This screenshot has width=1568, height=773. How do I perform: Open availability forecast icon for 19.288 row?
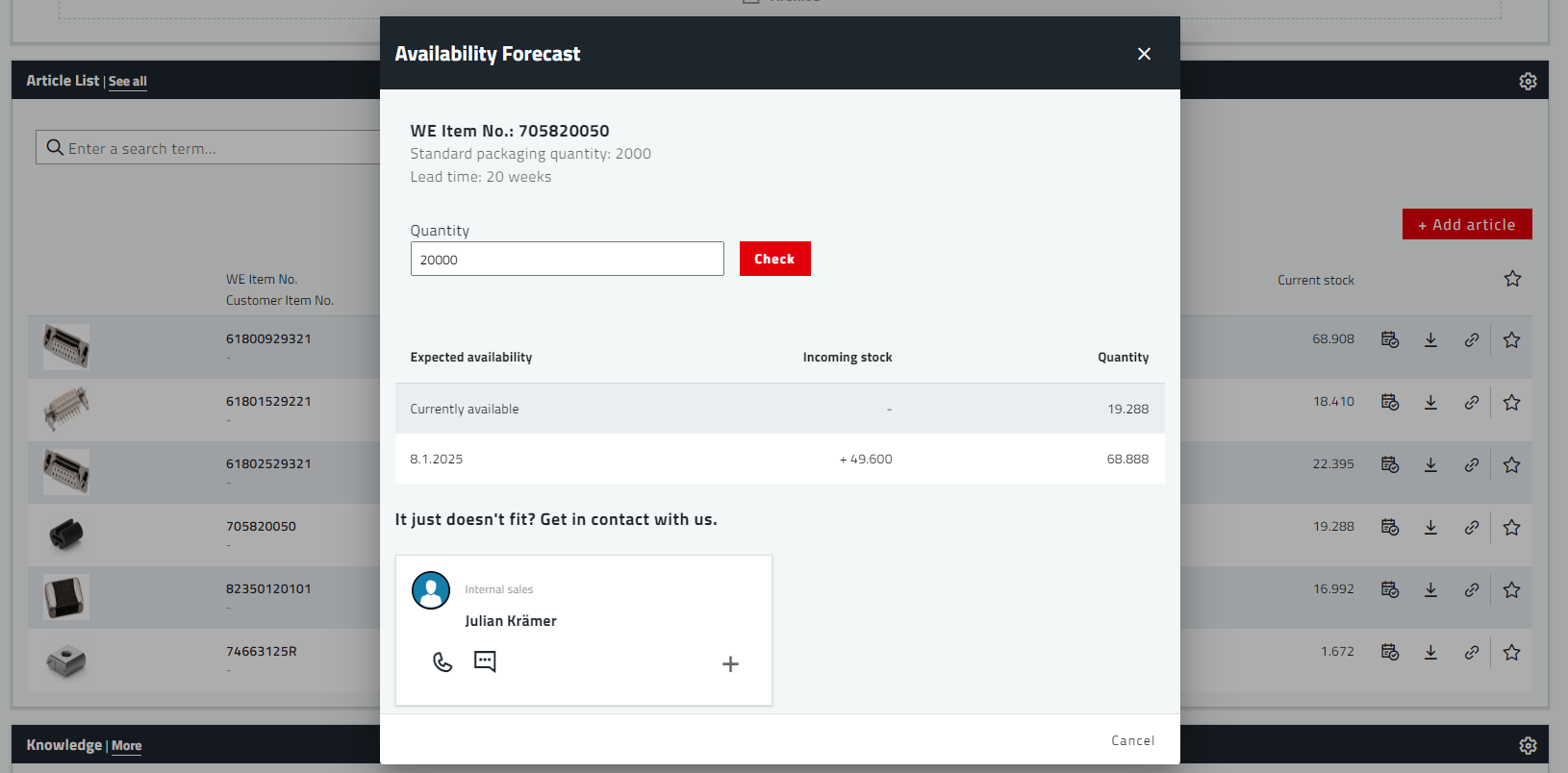click(x=1390, y=527)
